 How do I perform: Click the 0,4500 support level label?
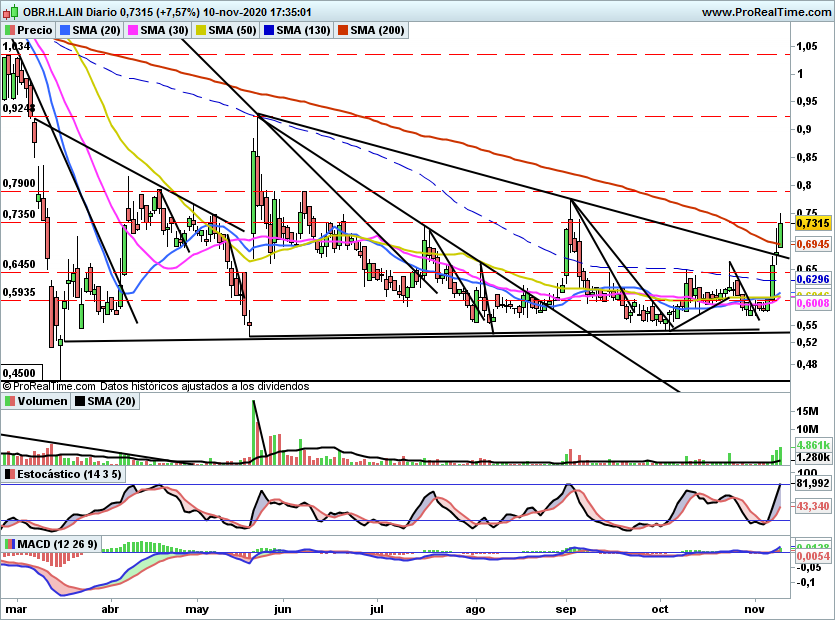pyautogui.click(x=19, y=373)
